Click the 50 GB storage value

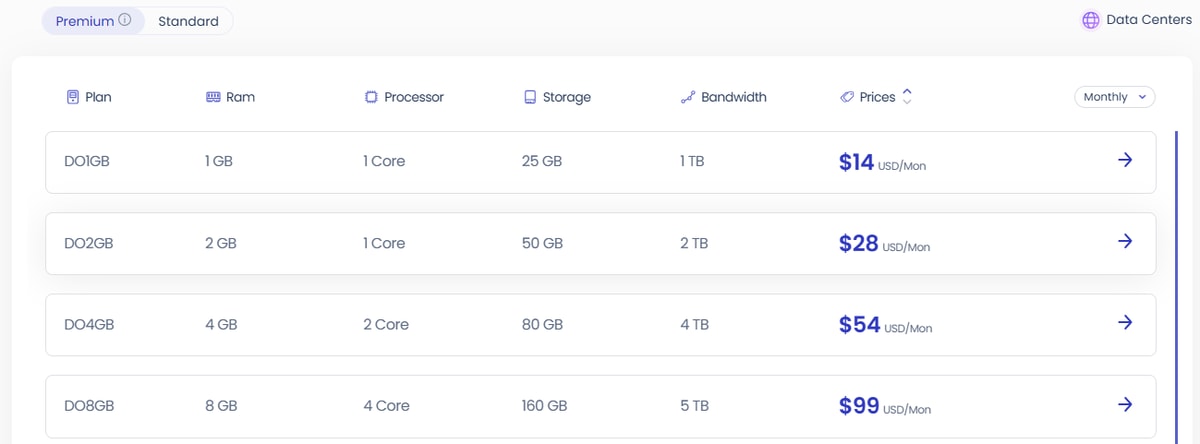tap(543, 243)
